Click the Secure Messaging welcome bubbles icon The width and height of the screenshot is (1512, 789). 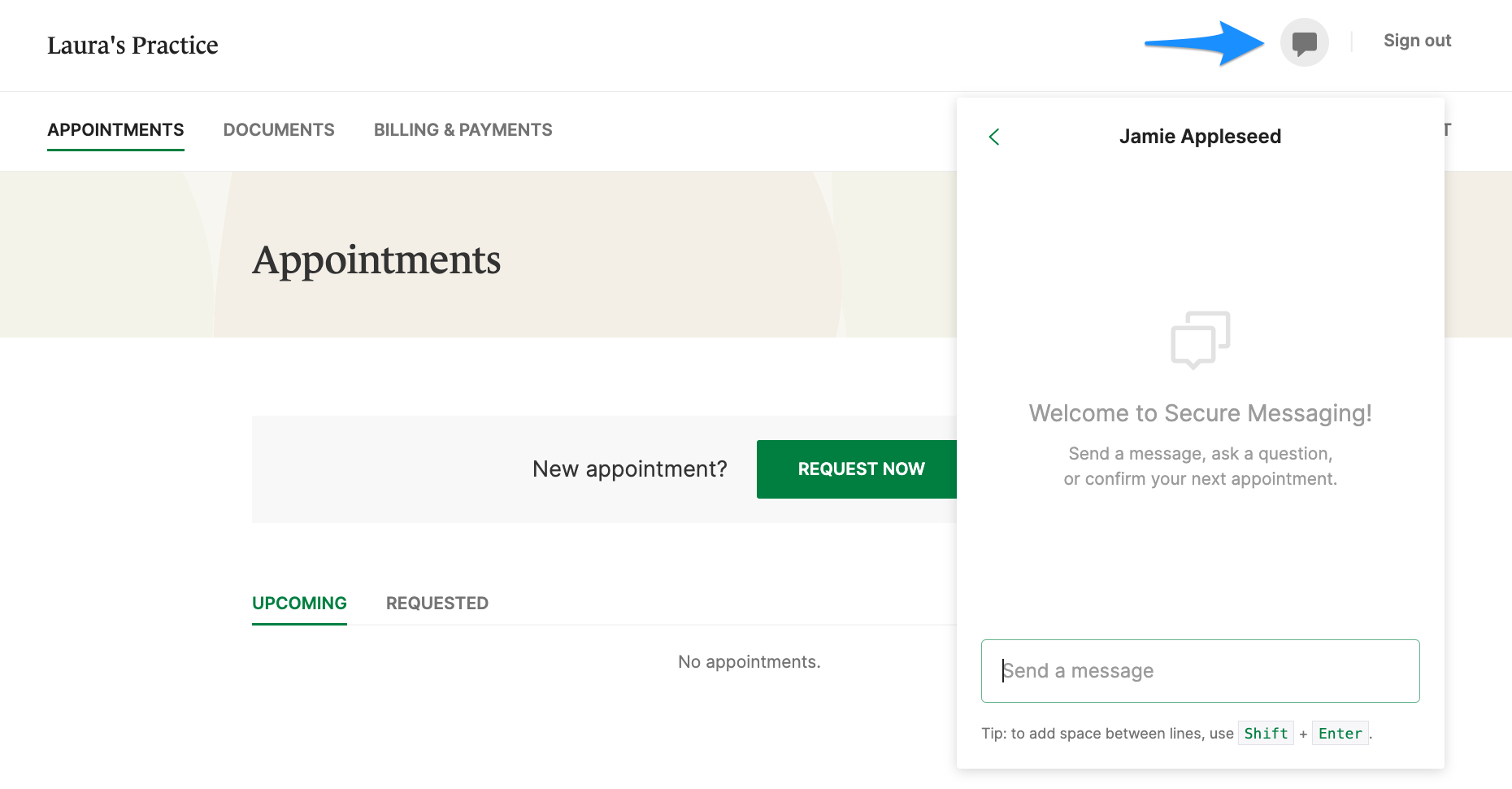(1200, 341)
